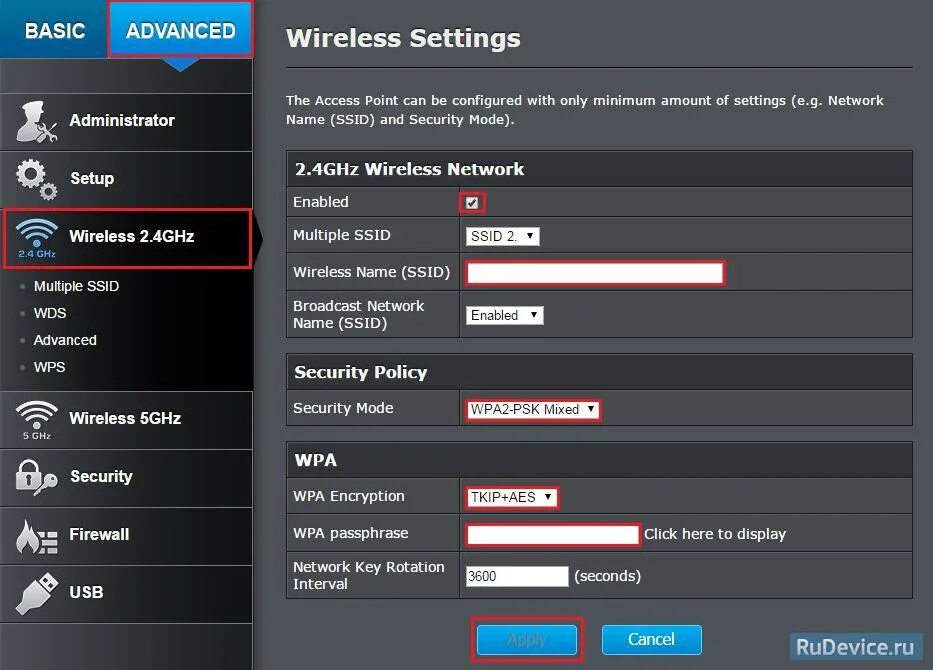Click the Setup gears icon
Viewport: 933px width, 670px height.
(x=36, y=179)
